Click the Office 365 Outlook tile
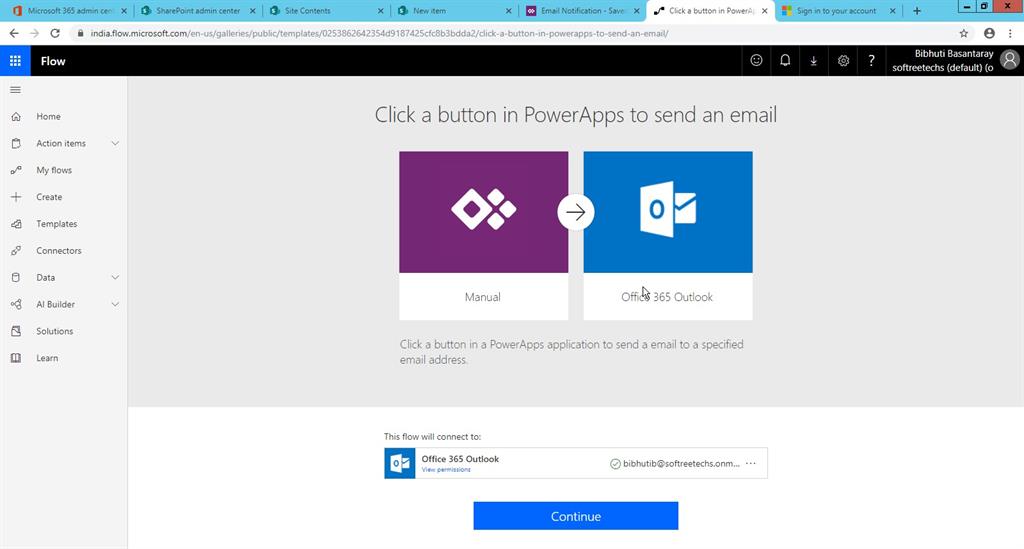 pos(667,236)
